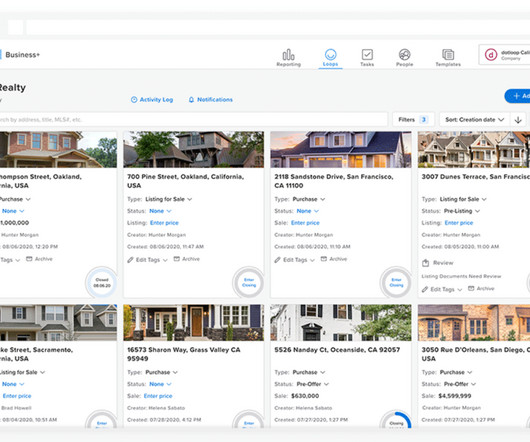Click Enter price for 16573 Sharon Way

[158, 396]
